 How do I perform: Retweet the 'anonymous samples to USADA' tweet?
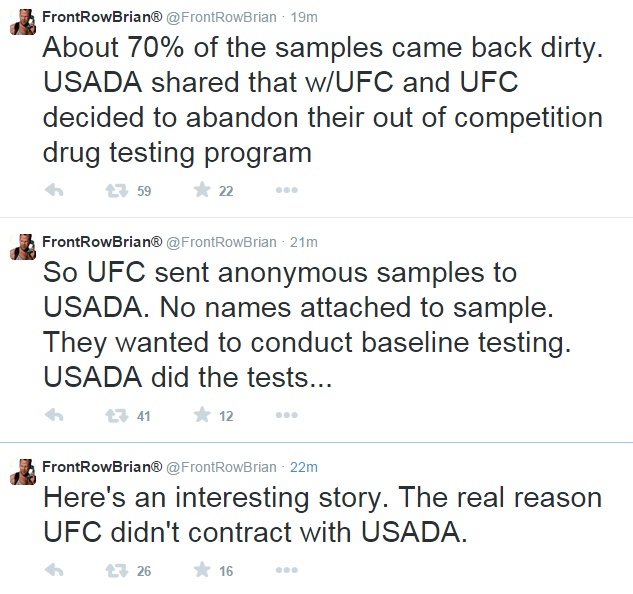point(116,415)
